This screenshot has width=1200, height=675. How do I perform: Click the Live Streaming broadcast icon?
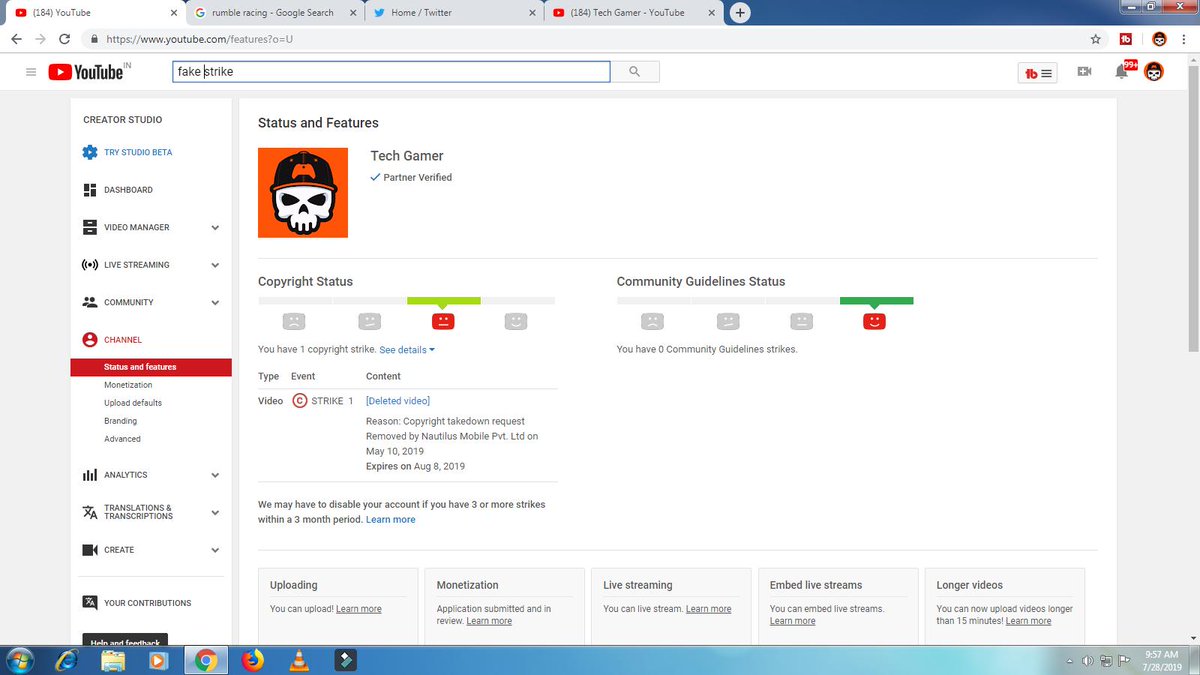90,265
